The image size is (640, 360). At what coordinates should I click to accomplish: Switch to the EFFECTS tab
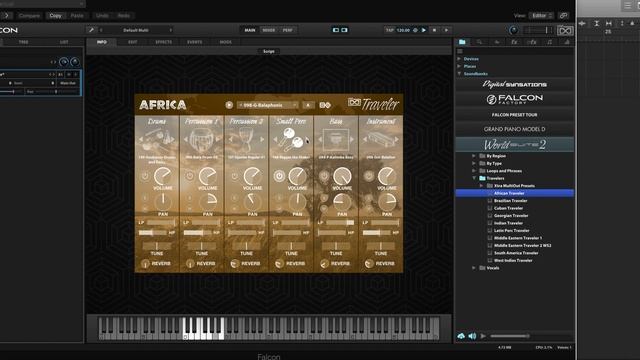coord(164,42)
